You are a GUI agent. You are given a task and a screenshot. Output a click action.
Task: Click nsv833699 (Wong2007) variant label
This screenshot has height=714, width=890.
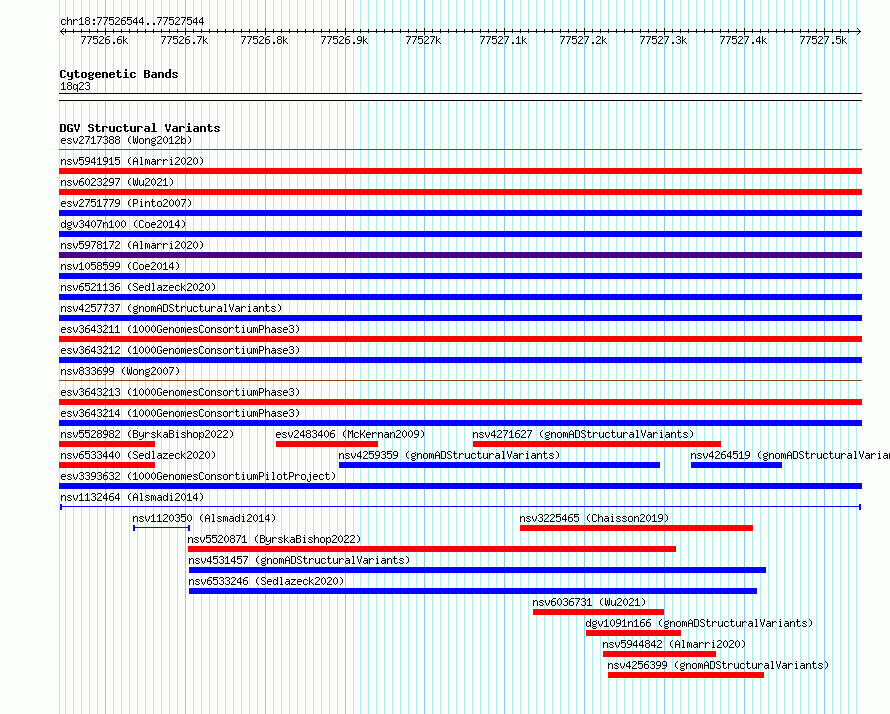point(120,371)
